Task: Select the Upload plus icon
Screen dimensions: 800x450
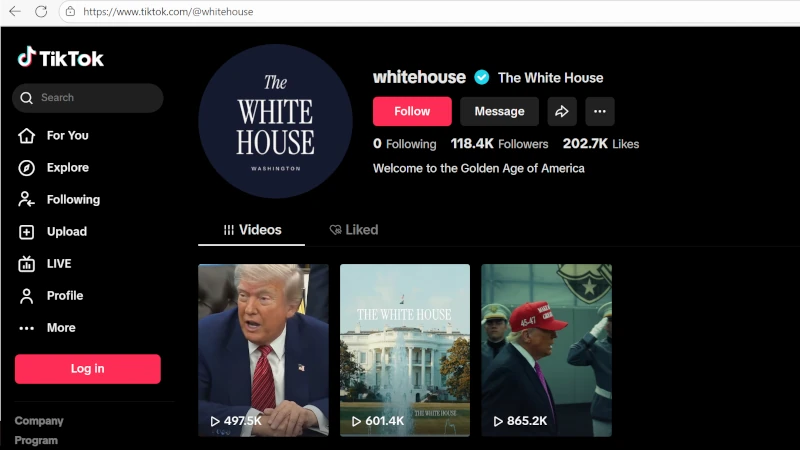Action: click(x=27, y=232)
